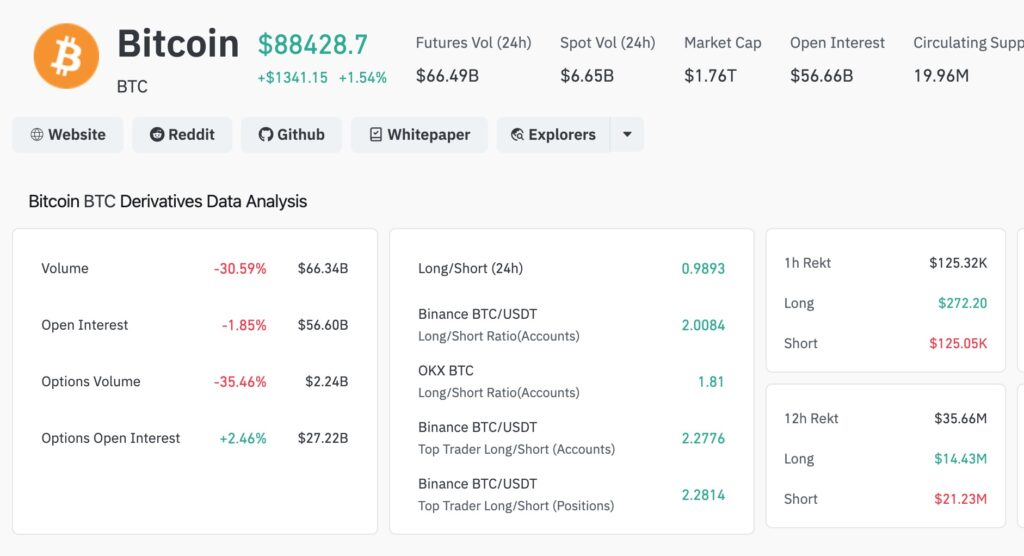1024x556 pixels.
Task: Click the Github octocat icon
Action: (x=265, y=135)
